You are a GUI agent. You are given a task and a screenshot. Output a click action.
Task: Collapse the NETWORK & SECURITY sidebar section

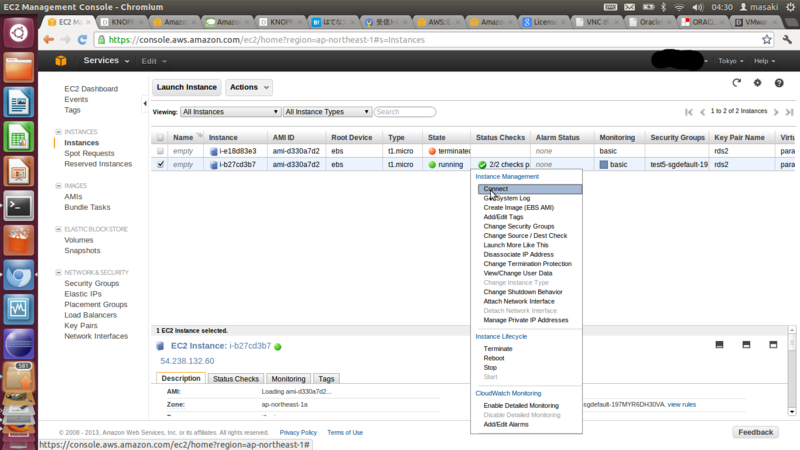click(x=58, y=272)
